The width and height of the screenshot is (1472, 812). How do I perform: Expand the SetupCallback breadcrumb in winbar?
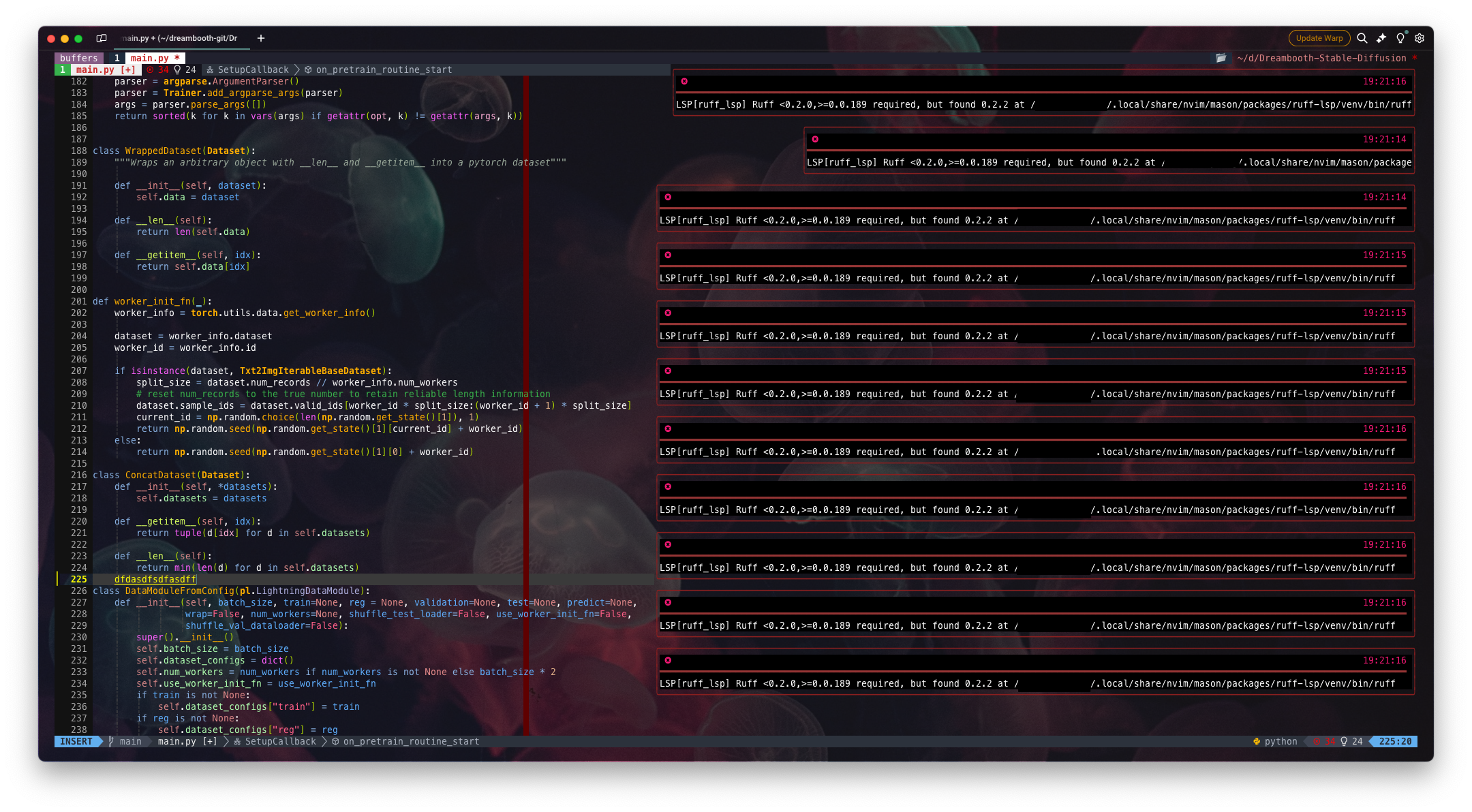[252, 69]
